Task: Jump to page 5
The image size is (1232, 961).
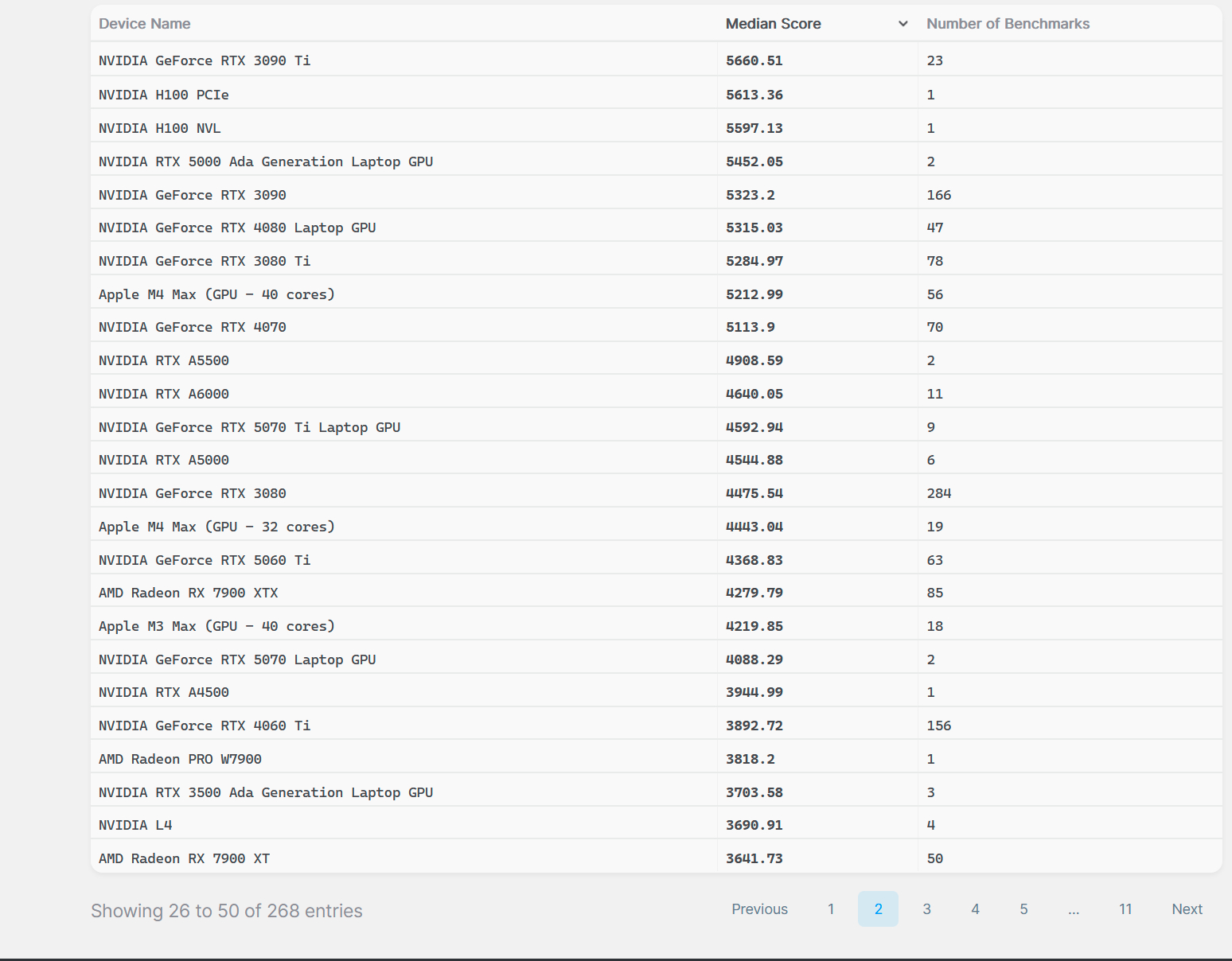Action: point(1023,909)
